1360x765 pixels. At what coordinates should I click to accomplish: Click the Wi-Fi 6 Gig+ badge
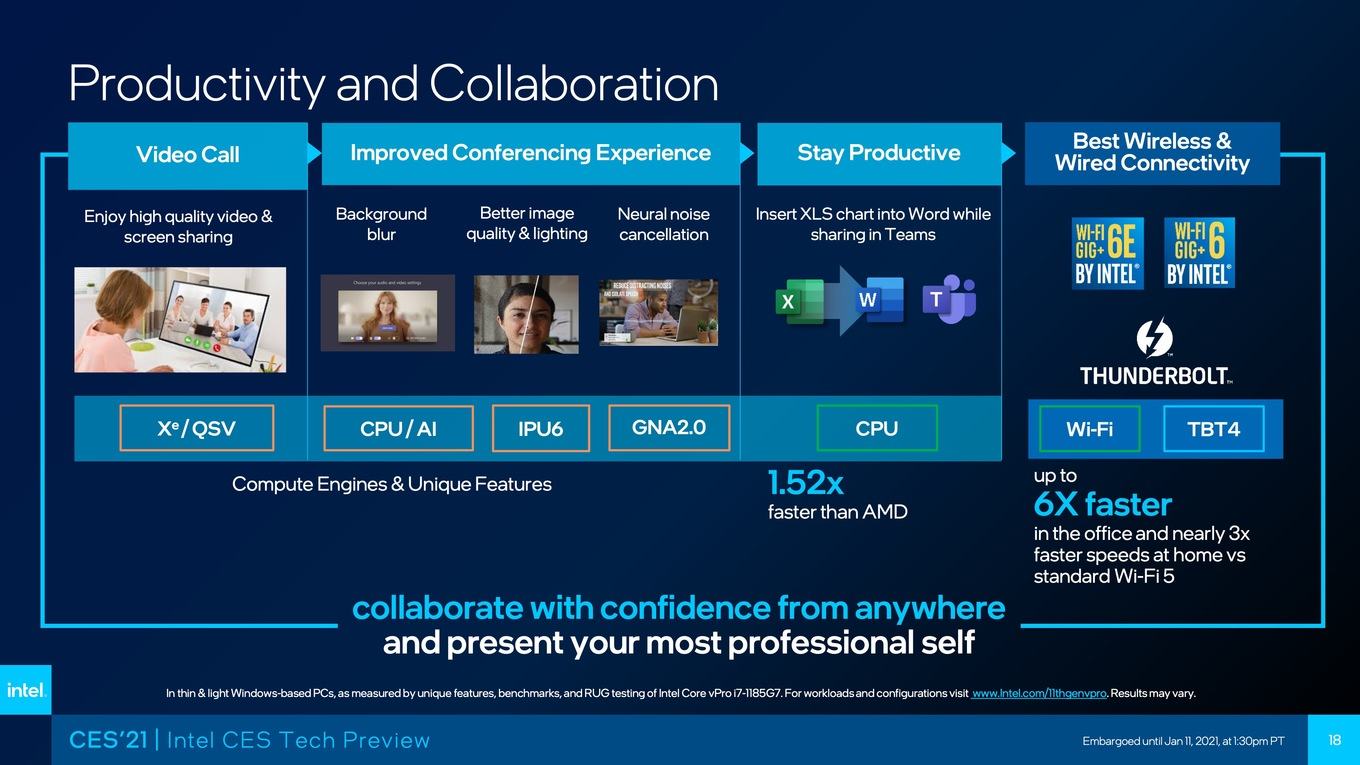(1199, 253)
